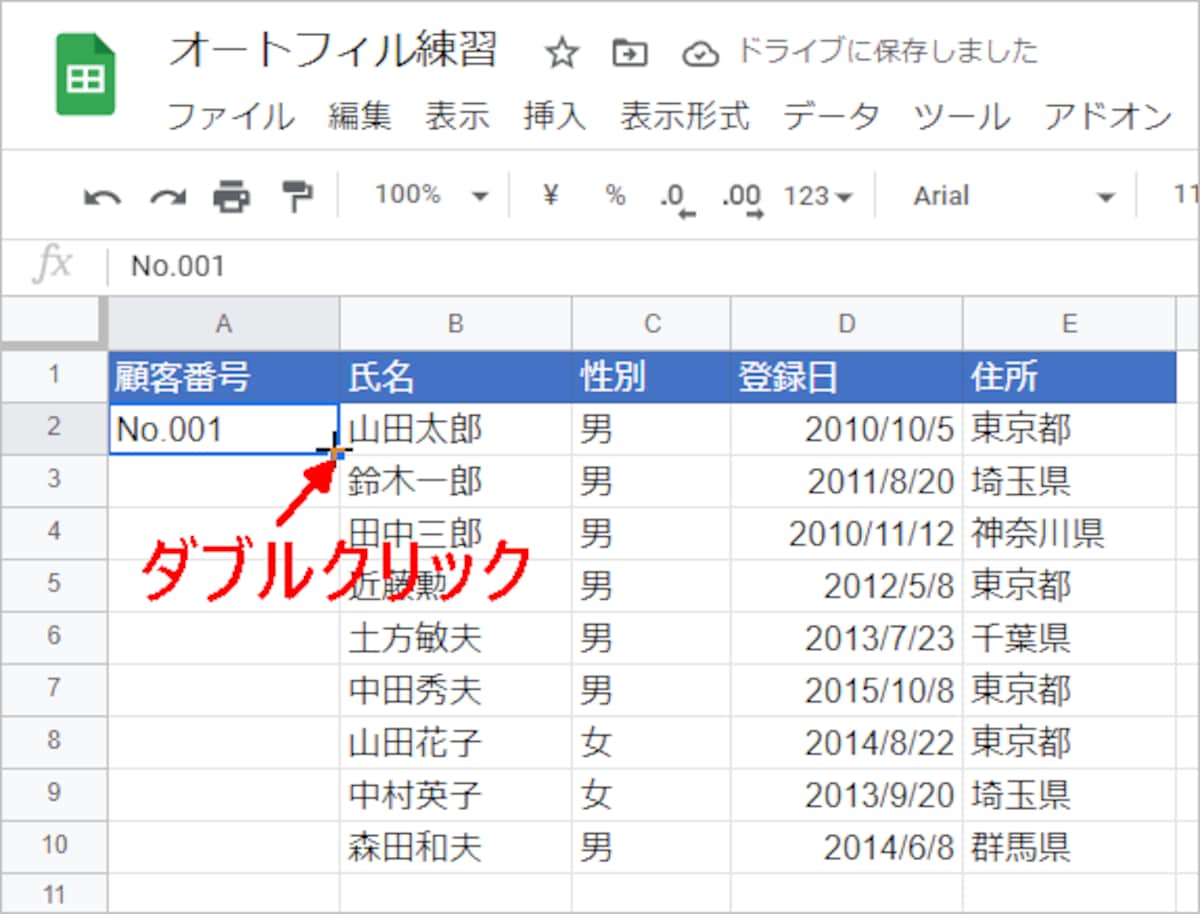Format as currency with yen button

click(x=549, y=195)
